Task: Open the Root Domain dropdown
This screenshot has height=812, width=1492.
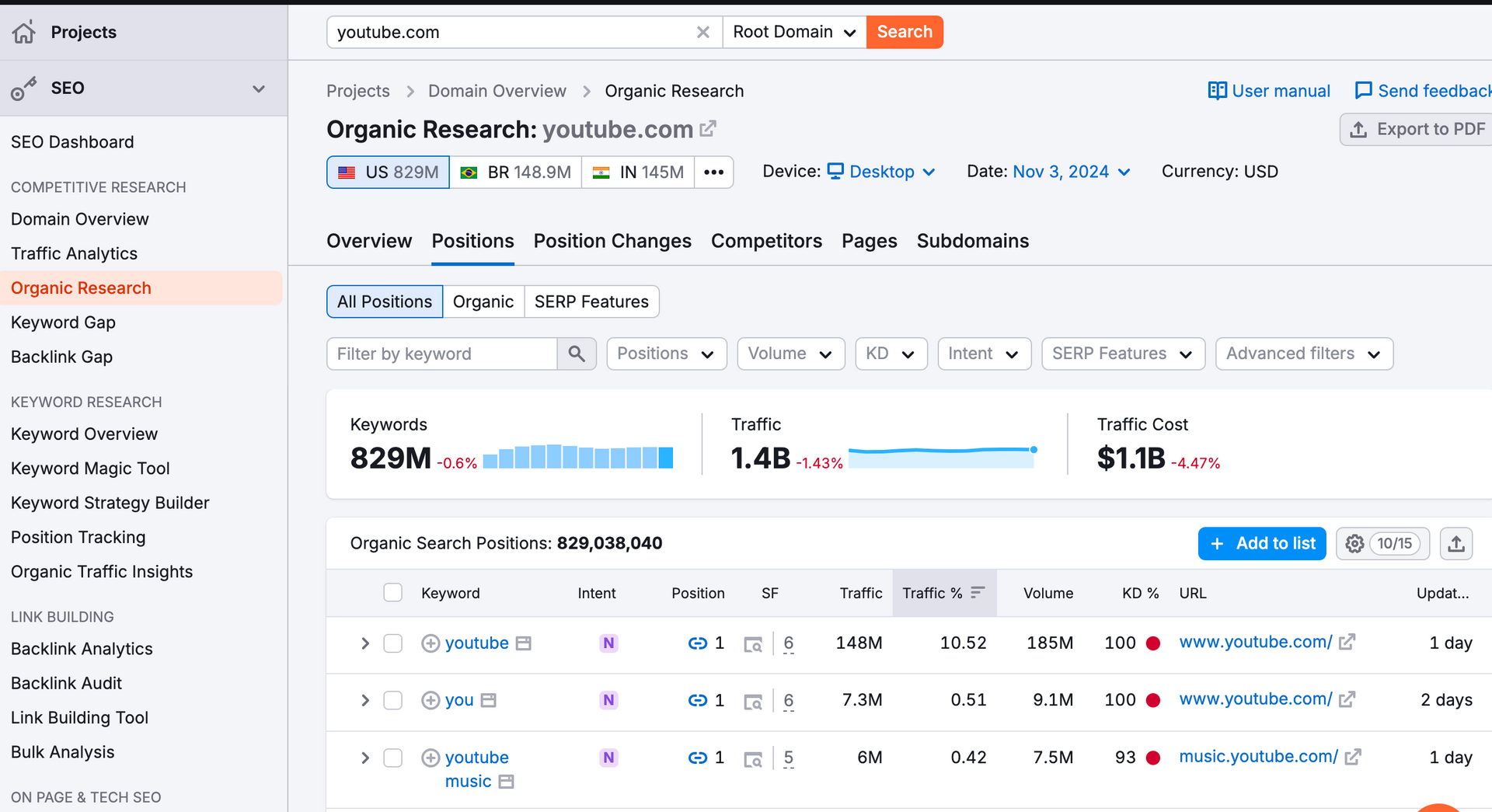Action: pos(794,32)
